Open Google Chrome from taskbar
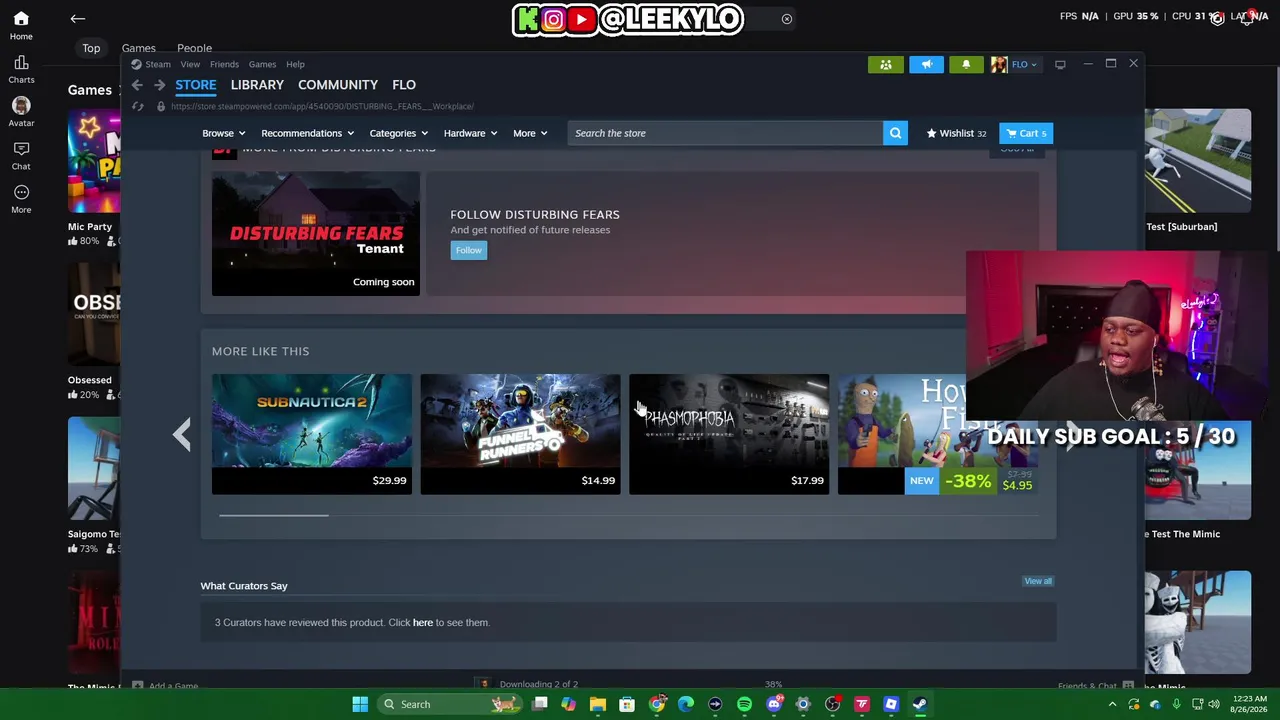Image resolution: width=1280 pixels, height=720 pixels. click(657, 704)
